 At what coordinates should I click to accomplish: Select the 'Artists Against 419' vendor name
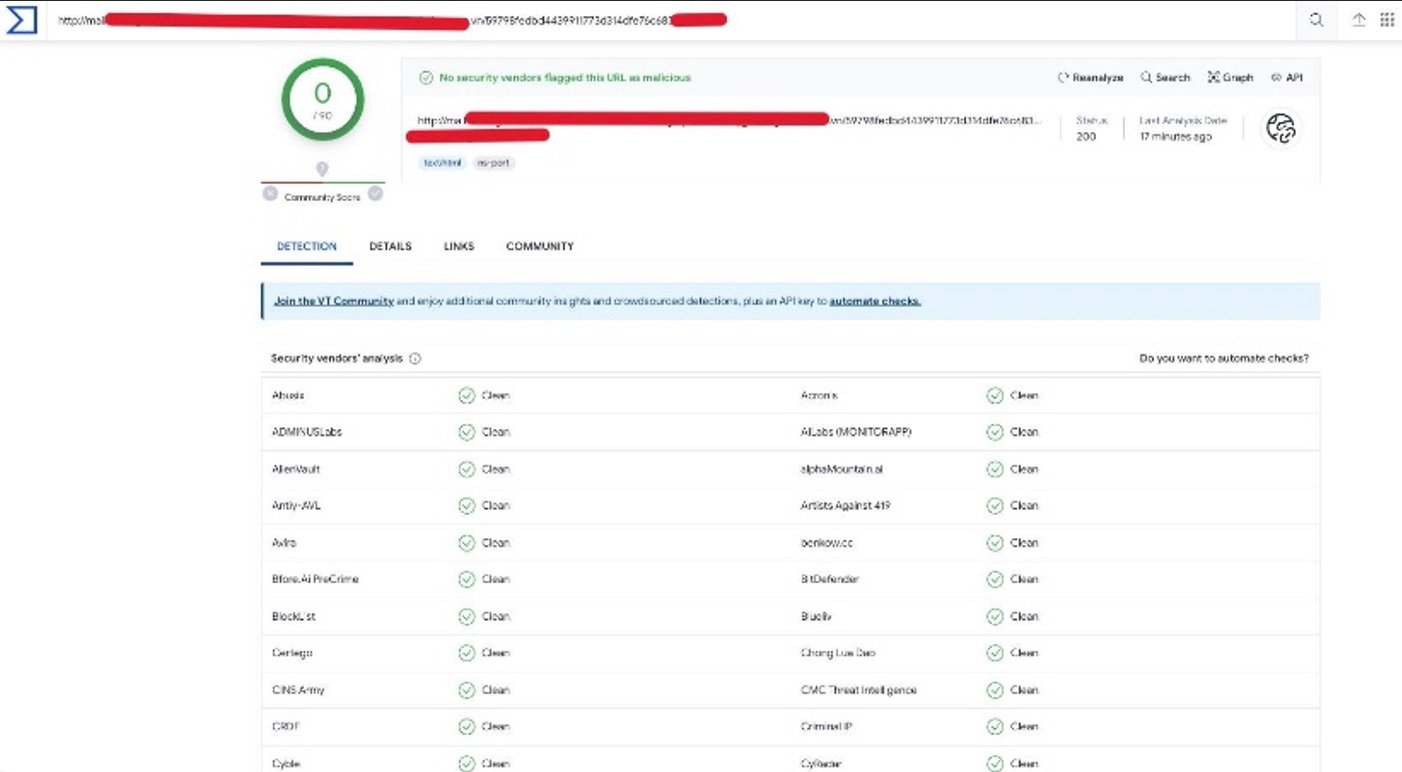(x=845, y=506)
